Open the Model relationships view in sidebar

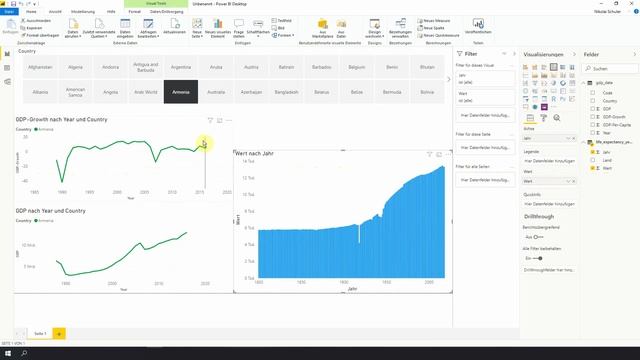7,82
